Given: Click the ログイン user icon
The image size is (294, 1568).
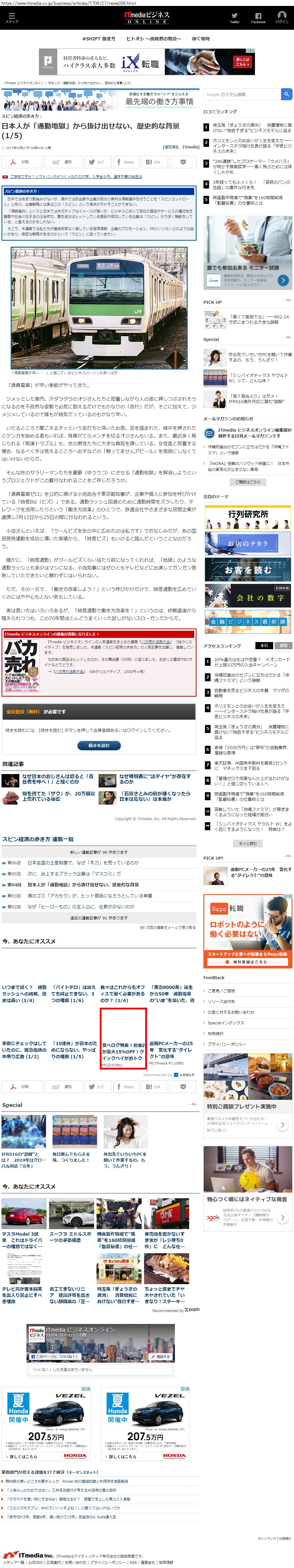Looking at the screenshot, I should (x=282, y=17).
